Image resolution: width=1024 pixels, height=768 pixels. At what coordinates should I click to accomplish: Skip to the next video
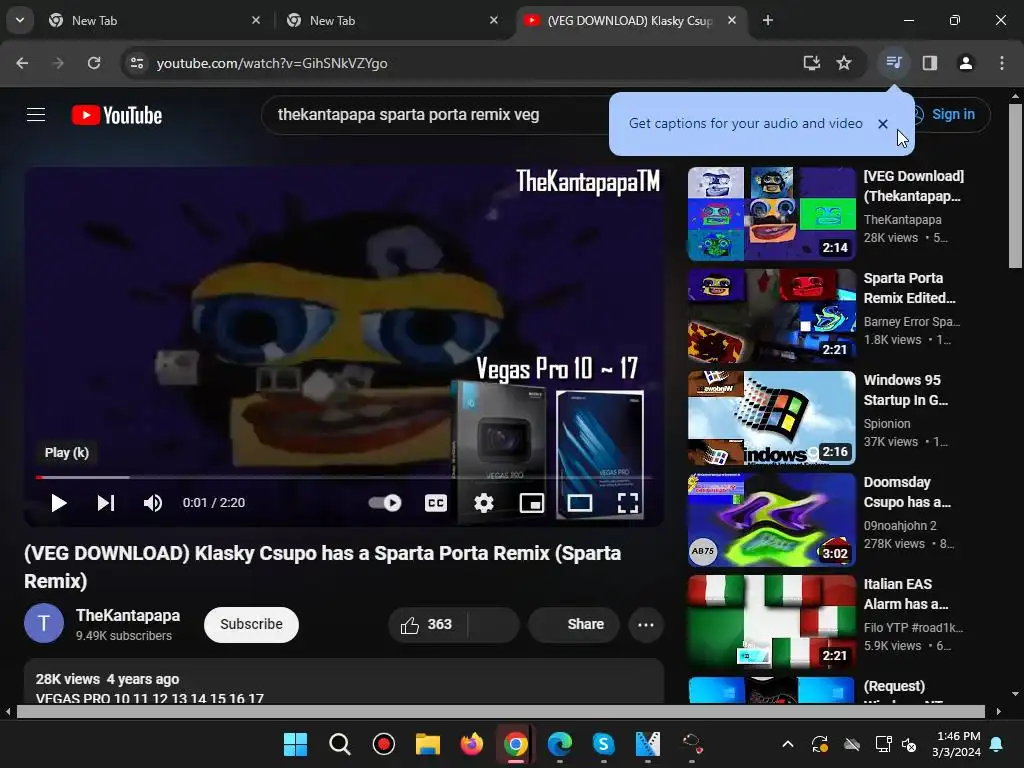[106, 503]
